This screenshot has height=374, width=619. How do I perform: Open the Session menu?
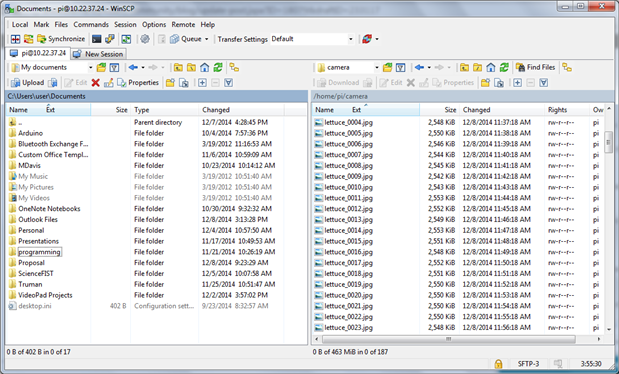(125, 24)
